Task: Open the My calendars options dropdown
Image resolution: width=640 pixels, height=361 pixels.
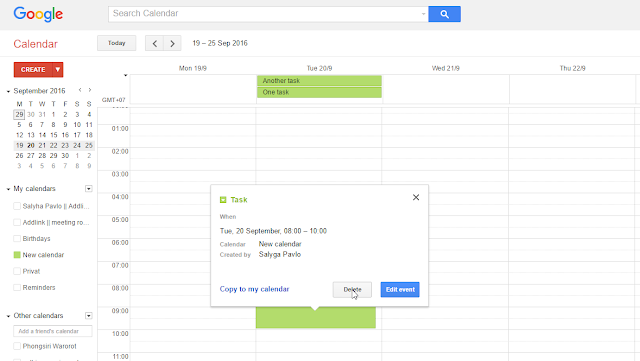Action: [x=89, y=189]
